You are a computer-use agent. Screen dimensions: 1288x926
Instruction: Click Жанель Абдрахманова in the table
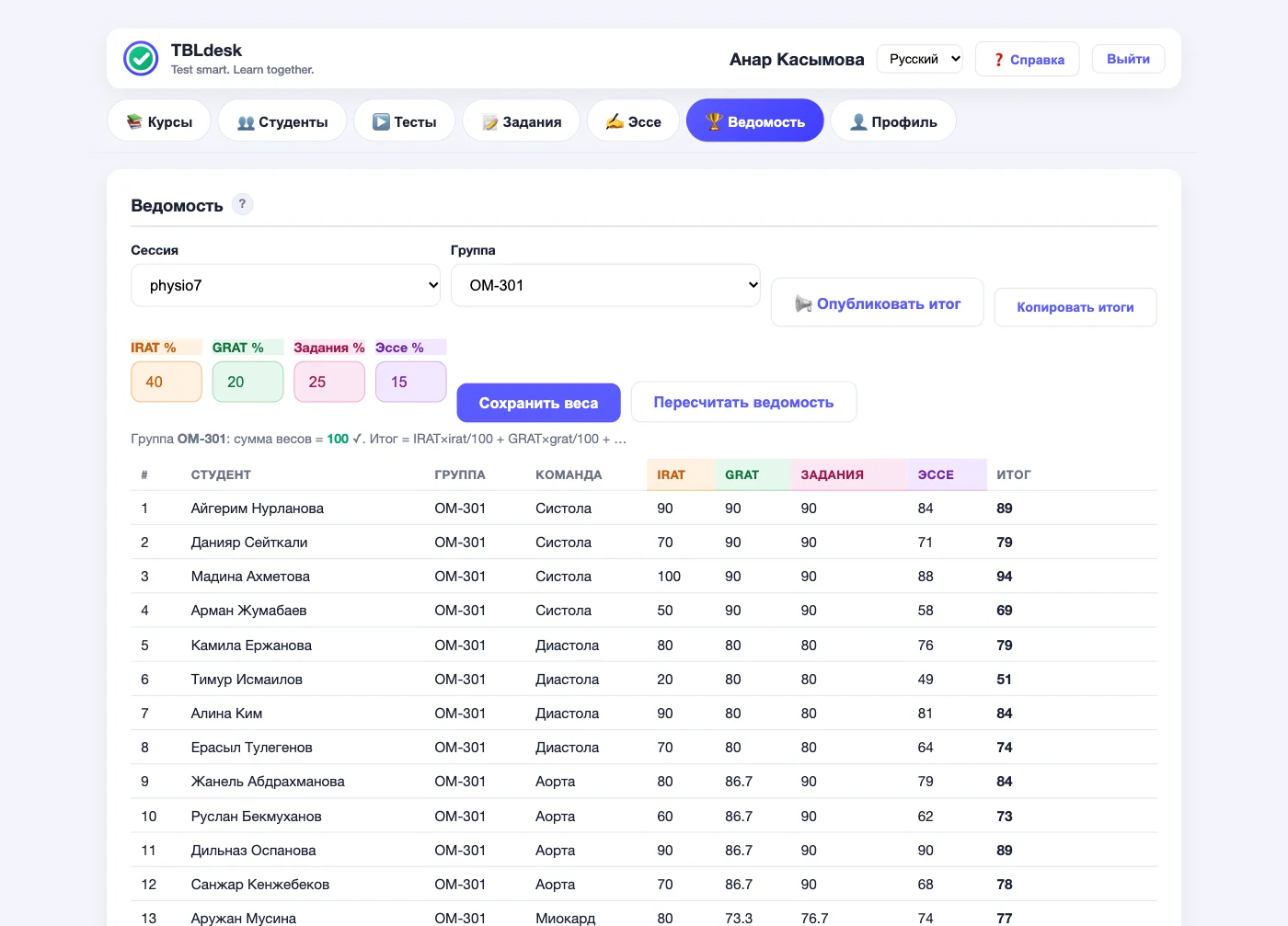click(x=268, y=781)
